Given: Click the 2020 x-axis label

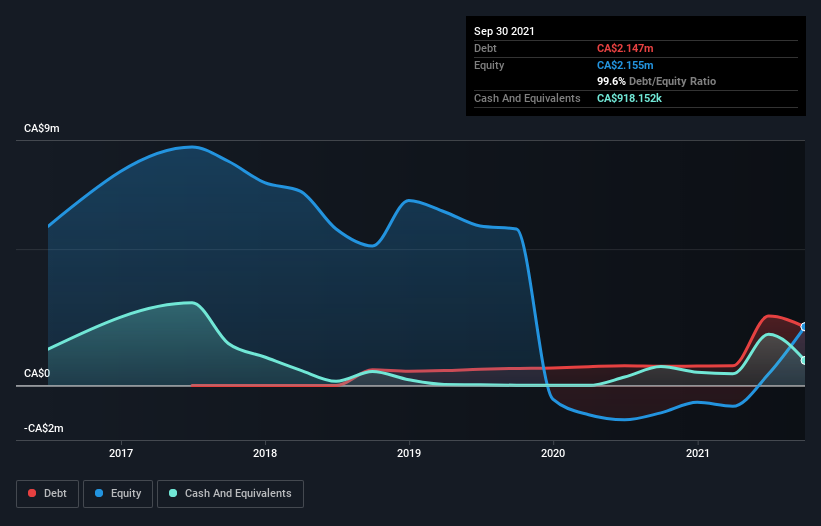Looking at the screenshot, I should [x=553, y=453].
